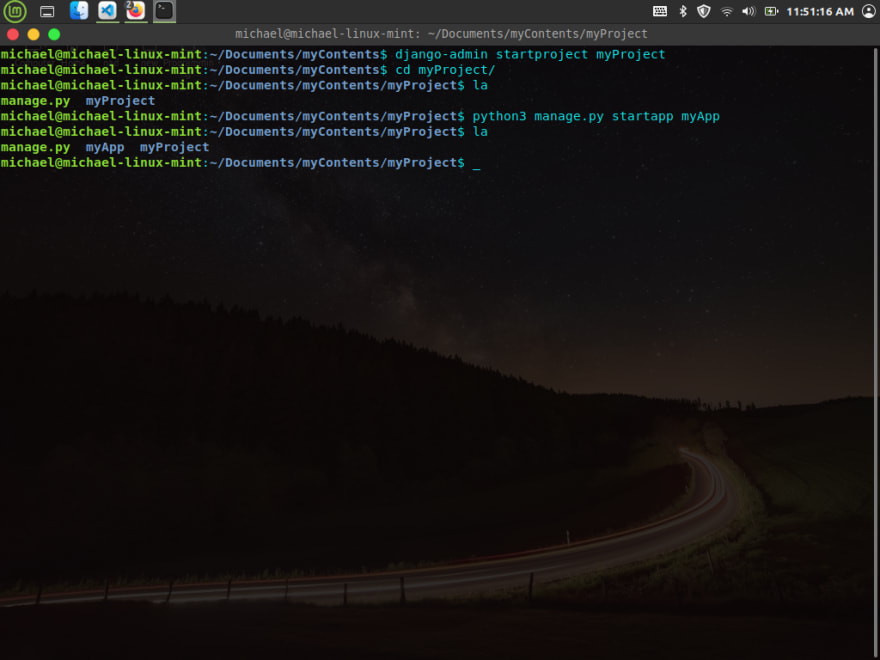Switch to the Firefox window in the panel
The width and height of the screenshot is (880, 660).
pyautogui.click(x=135, y=11)
